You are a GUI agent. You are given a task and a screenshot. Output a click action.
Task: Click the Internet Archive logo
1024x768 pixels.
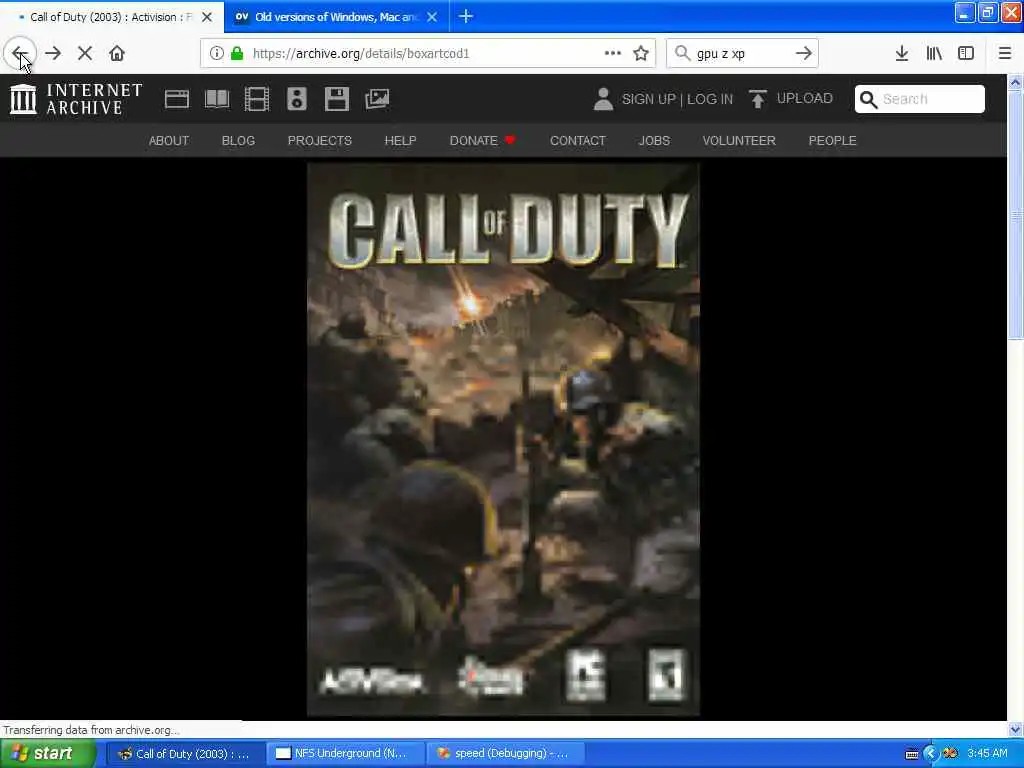click(76, 99)
